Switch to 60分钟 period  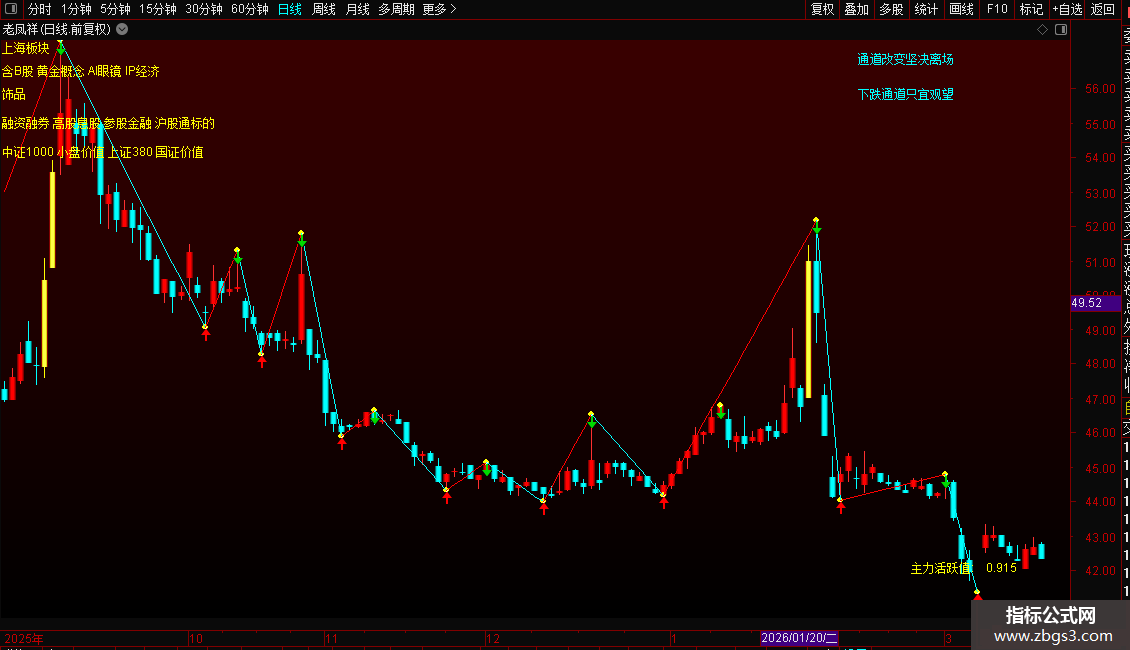point(250,9)
